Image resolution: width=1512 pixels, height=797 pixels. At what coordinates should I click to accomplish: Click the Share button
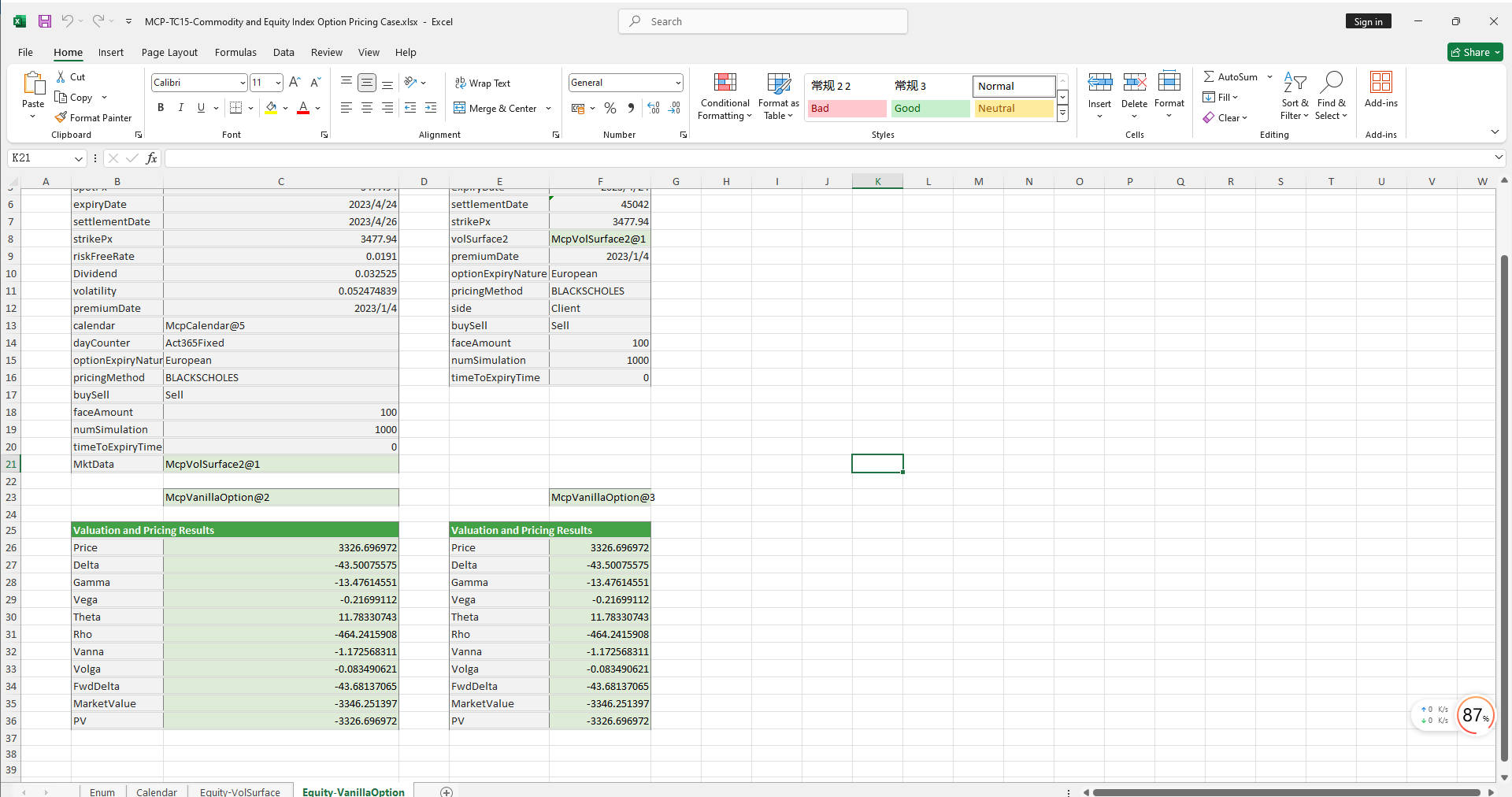1475,53
